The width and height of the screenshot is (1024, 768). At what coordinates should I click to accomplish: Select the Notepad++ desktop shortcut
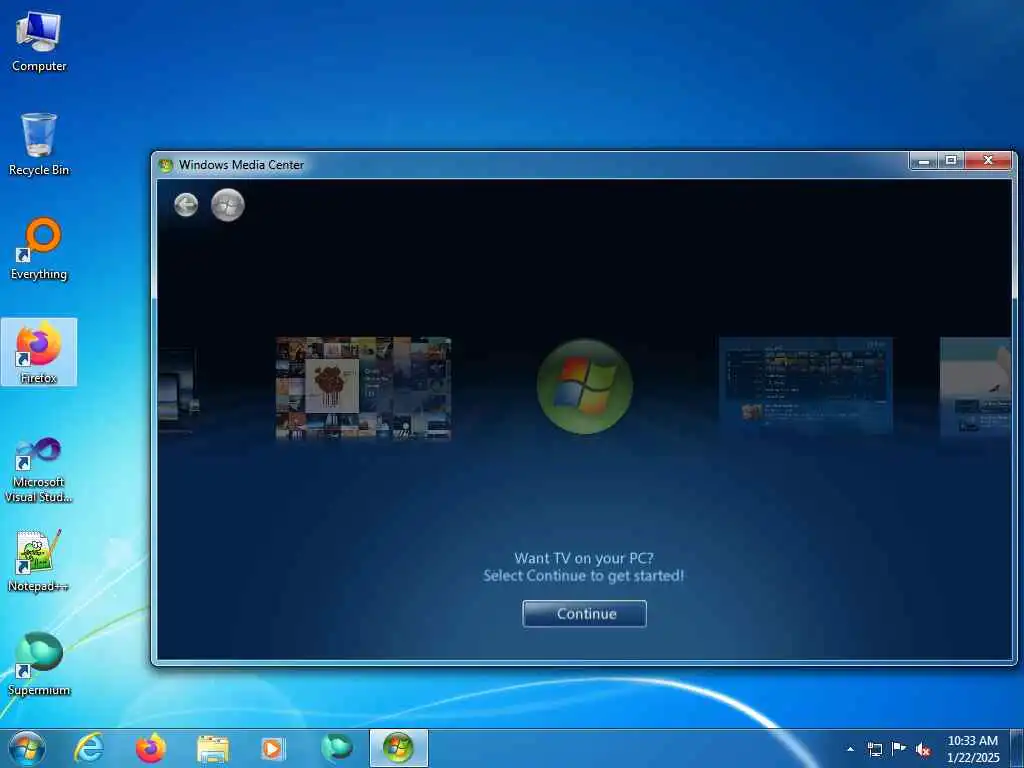pos(39,561)
